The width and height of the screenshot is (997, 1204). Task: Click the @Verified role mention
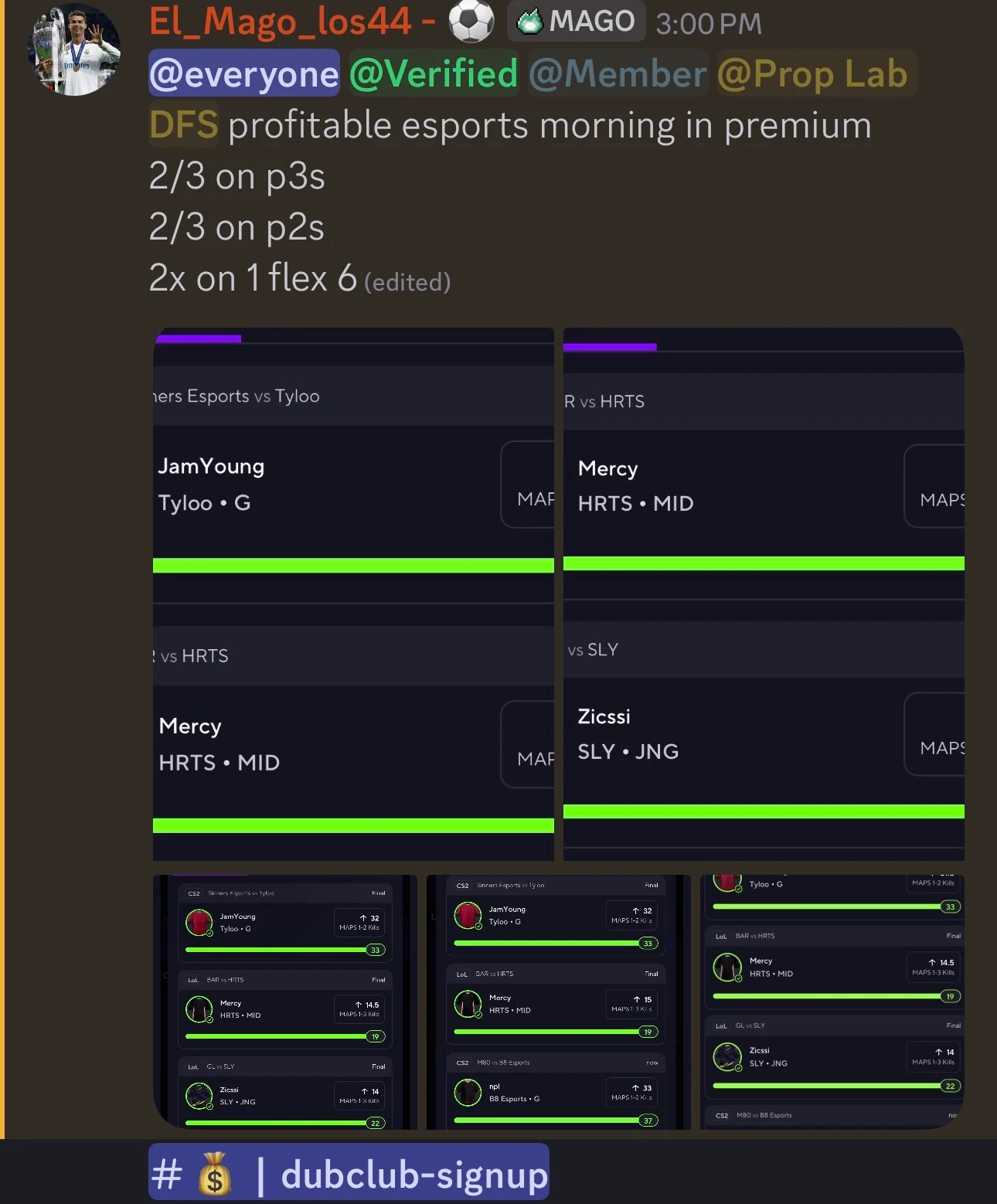[434, 73]
